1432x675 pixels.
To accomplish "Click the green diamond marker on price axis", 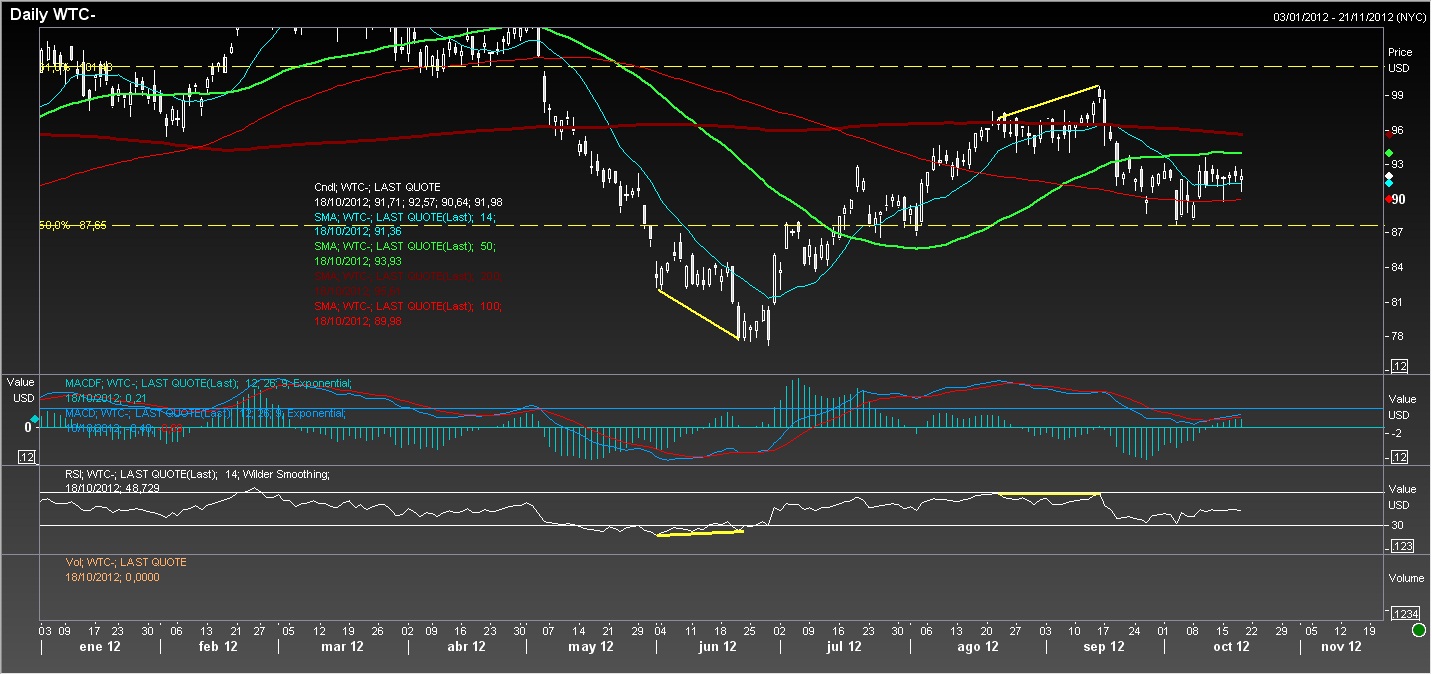I will [x=1389, y=153].
